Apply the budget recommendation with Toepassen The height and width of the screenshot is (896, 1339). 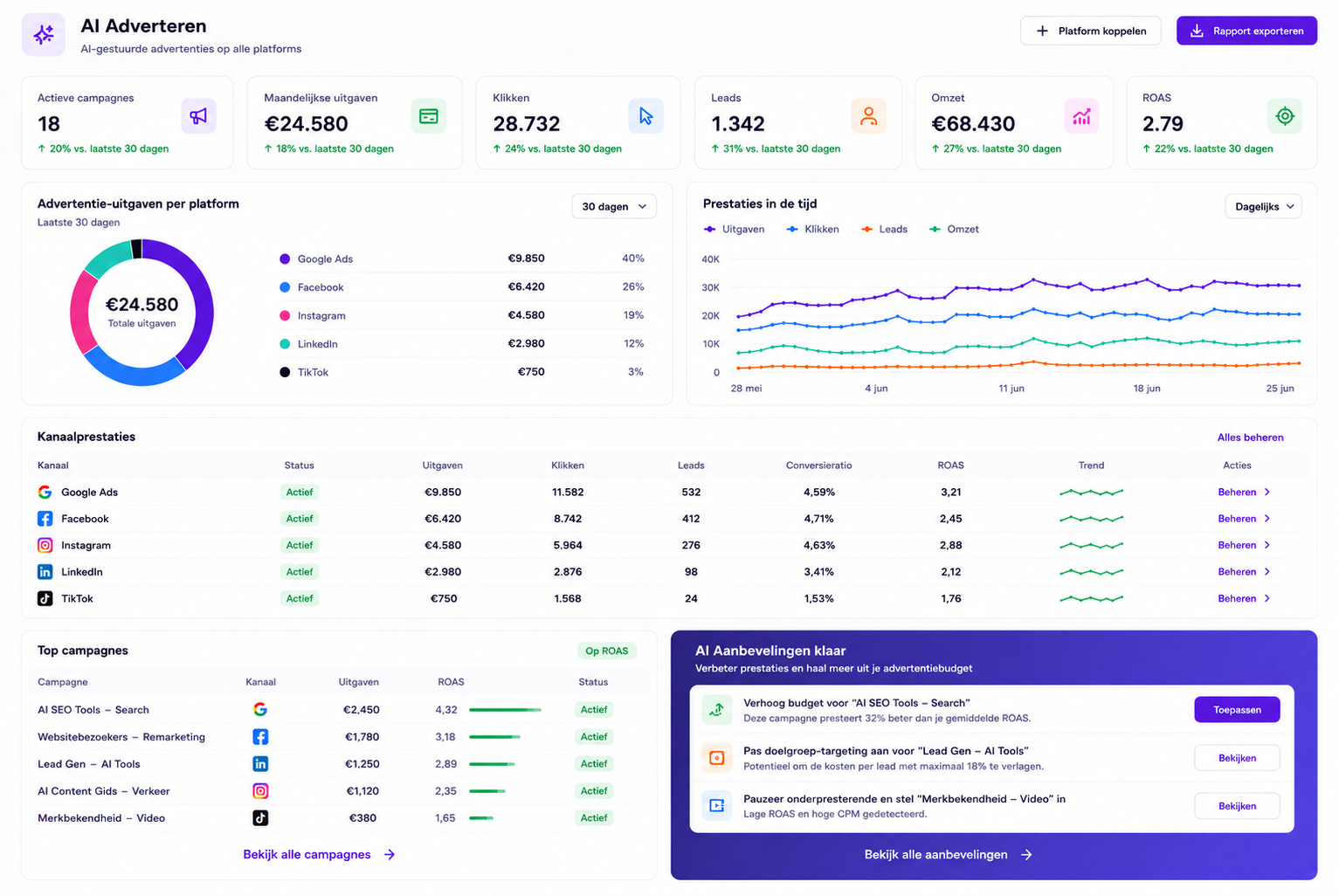click(x=1237, y=710)
